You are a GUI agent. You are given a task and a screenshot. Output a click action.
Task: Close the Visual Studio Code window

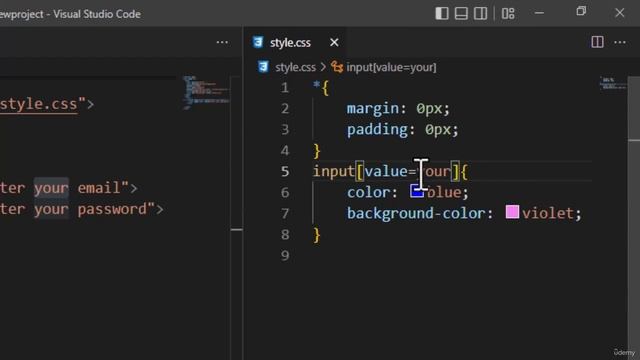click(620, 13)
